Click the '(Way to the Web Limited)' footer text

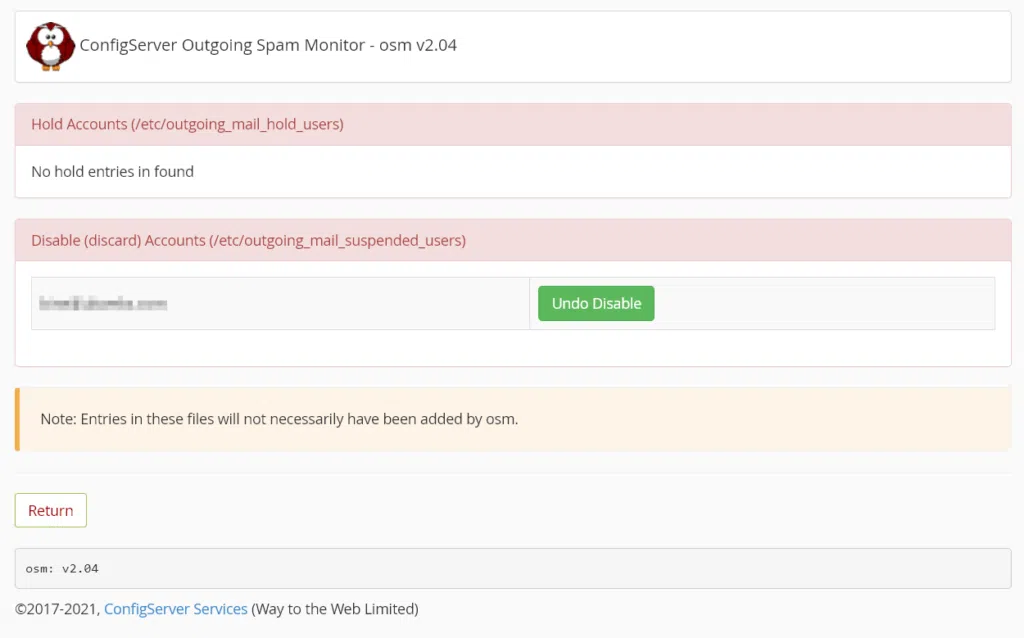pyautogui.click(x=334, y=609)
